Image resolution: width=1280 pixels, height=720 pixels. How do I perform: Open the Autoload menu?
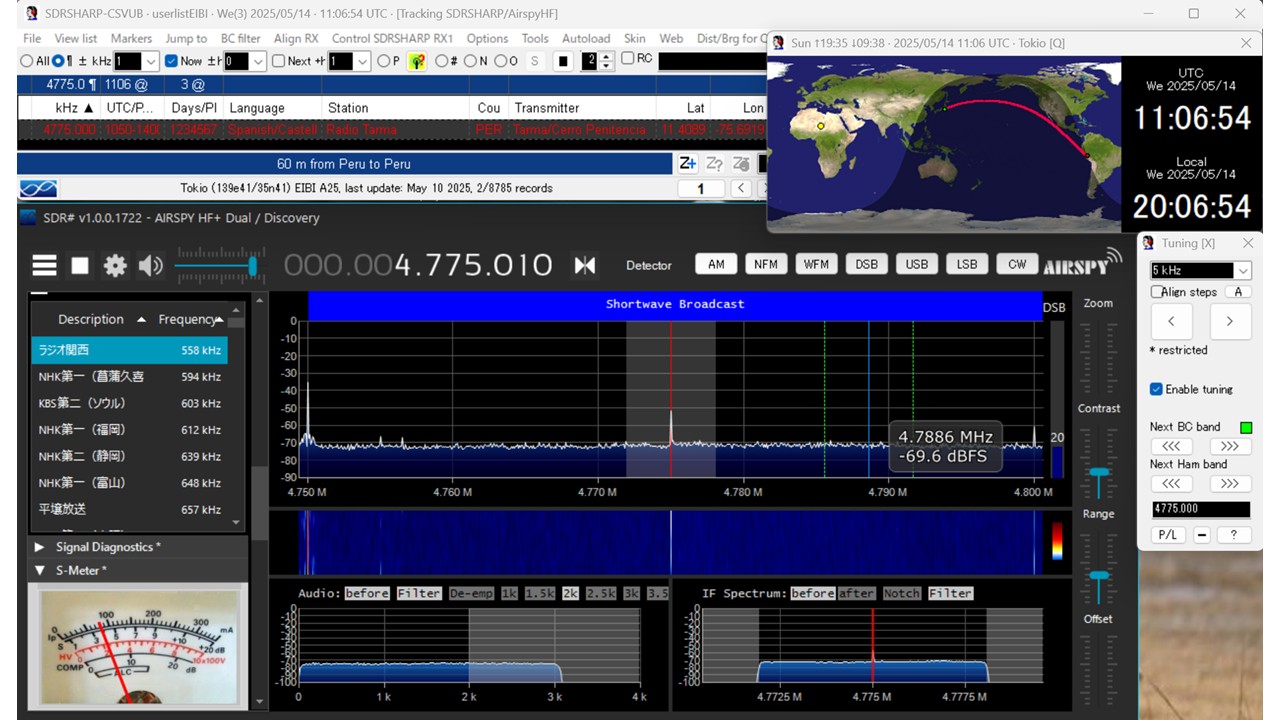pos(586,38)
